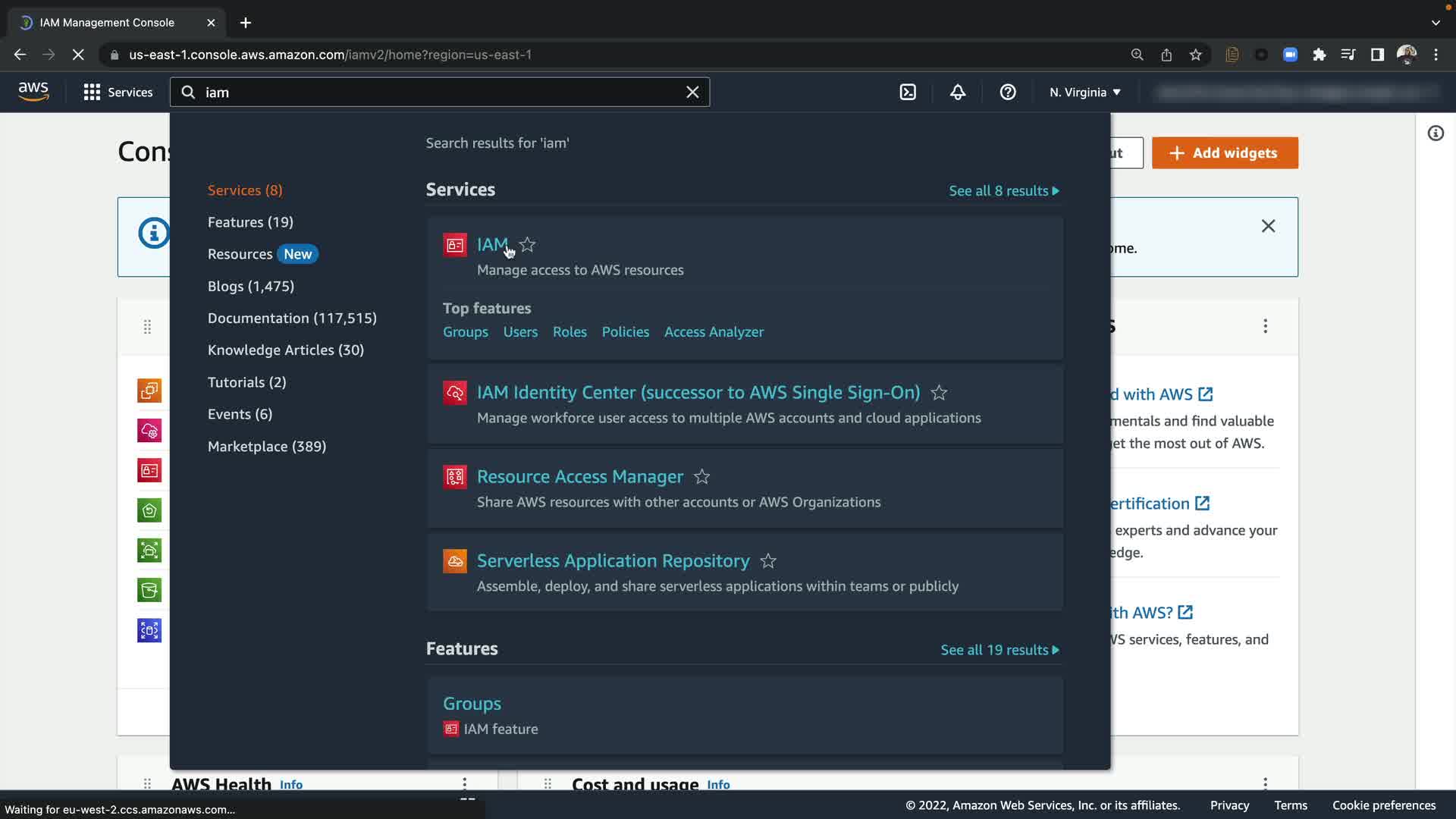Viewport: 1456px width, 819px height.
Task: Star the Resource Access Manager service
Action: point(702,477)
